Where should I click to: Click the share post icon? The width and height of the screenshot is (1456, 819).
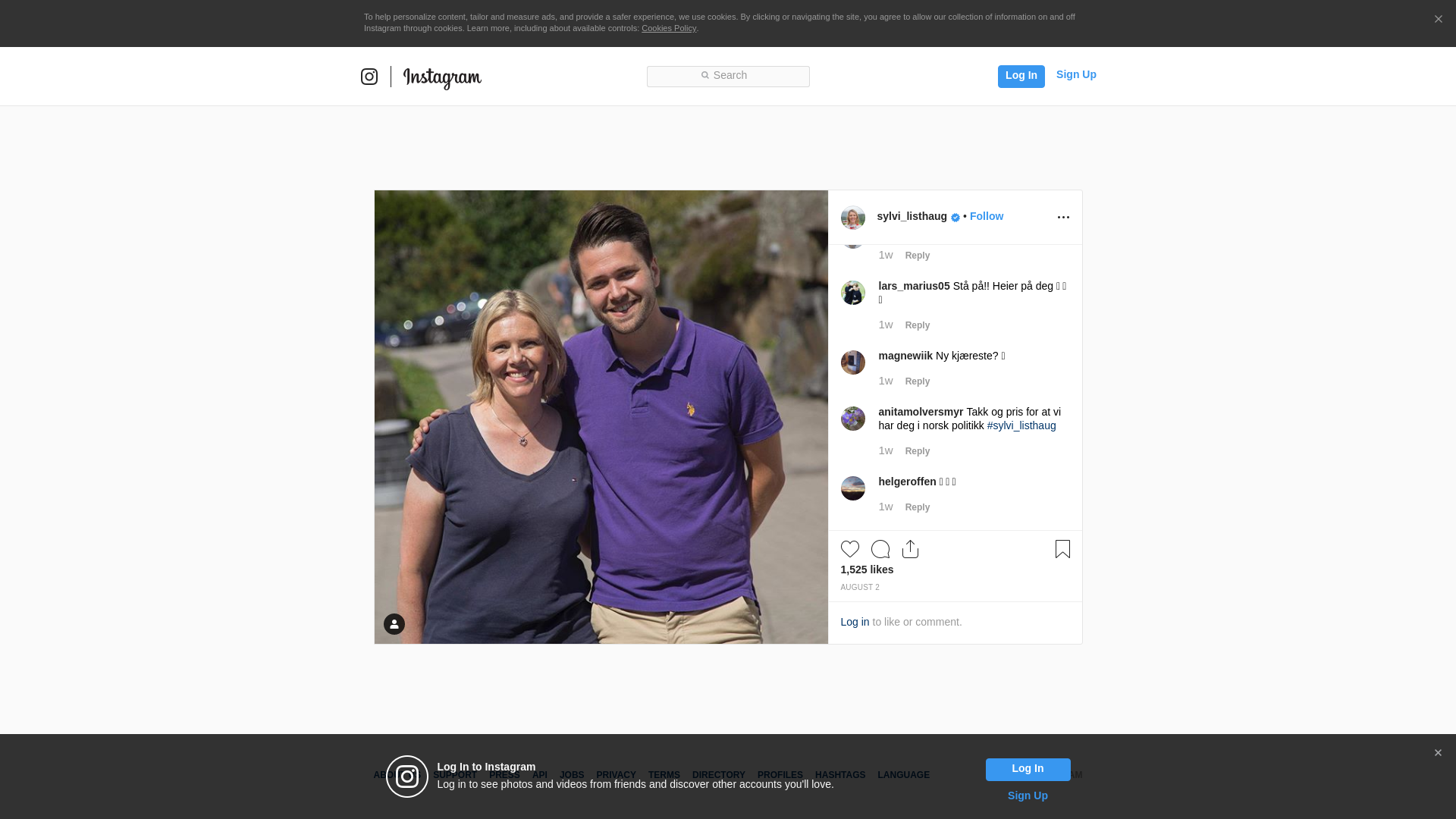[910, 549]
